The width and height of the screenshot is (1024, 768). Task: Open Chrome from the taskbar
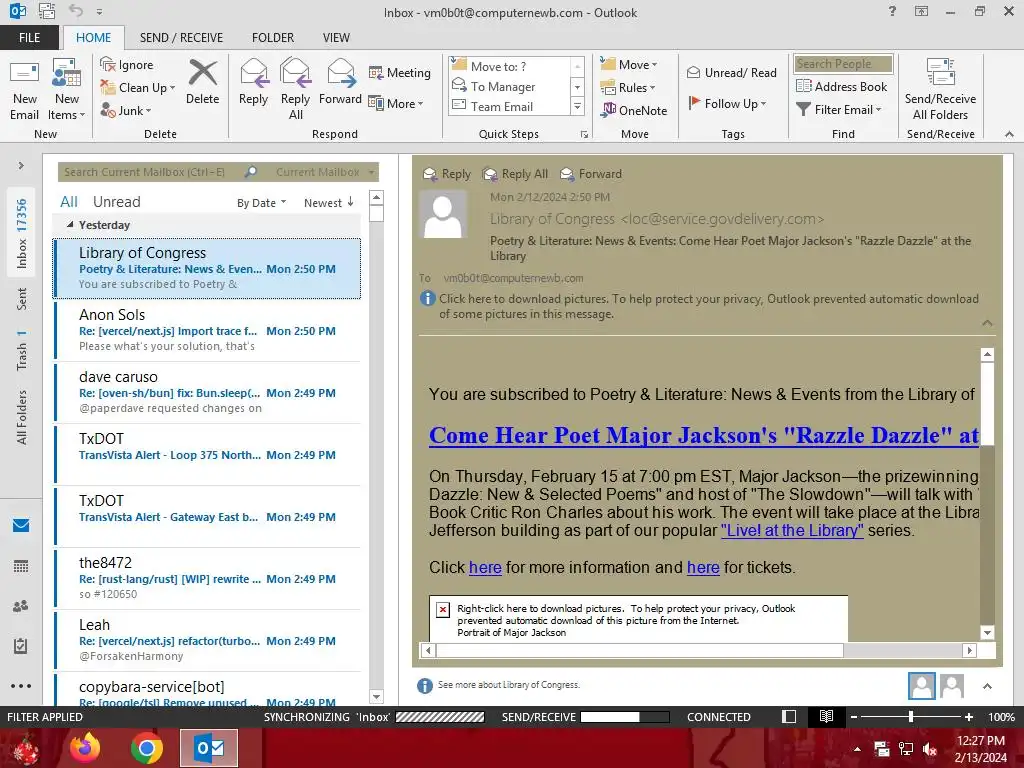click(x=147, y=748)
